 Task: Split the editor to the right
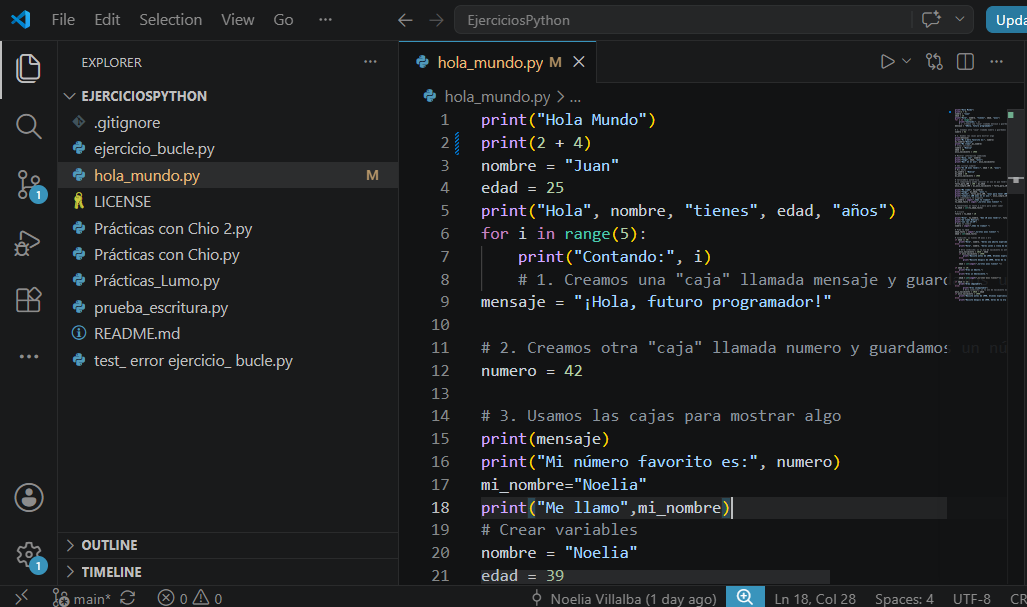point(965,62)
